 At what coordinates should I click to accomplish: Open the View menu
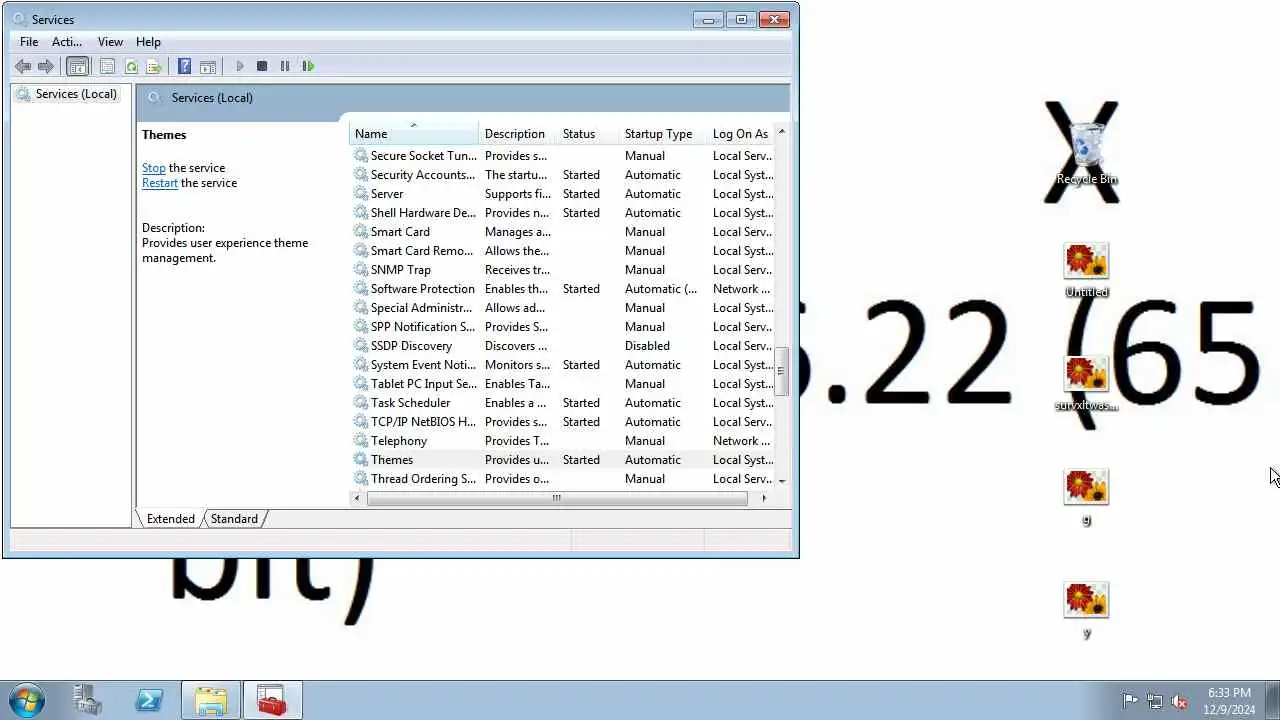pyautogui.click(x=110, y=42)
